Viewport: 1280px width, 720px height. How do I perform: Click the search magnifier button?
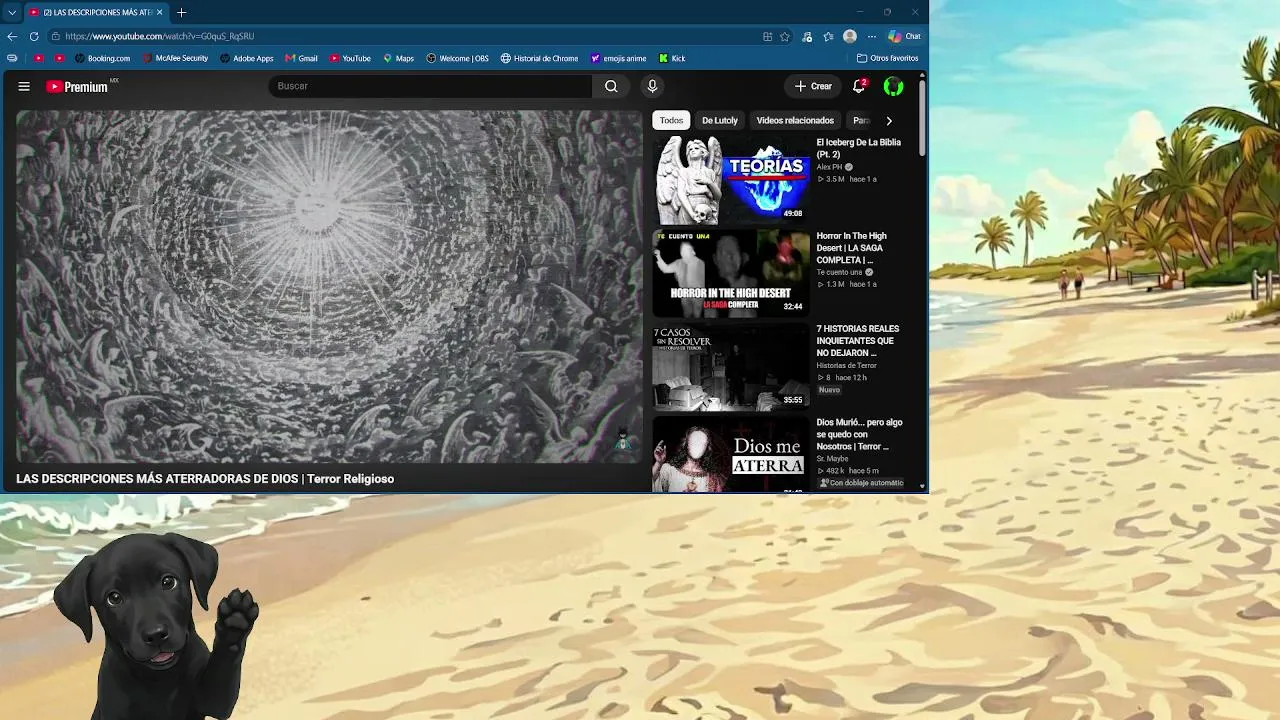(611, 86)
